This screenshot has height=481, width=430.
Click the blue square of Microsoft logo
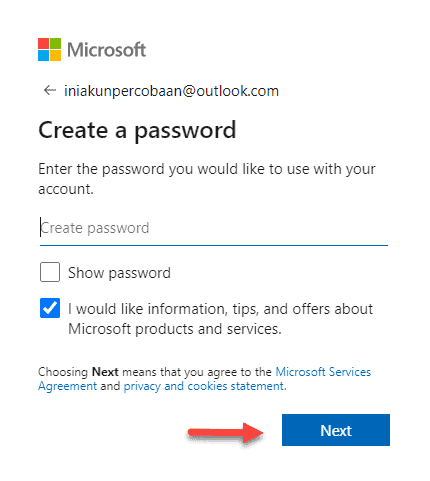click(43, 56)
